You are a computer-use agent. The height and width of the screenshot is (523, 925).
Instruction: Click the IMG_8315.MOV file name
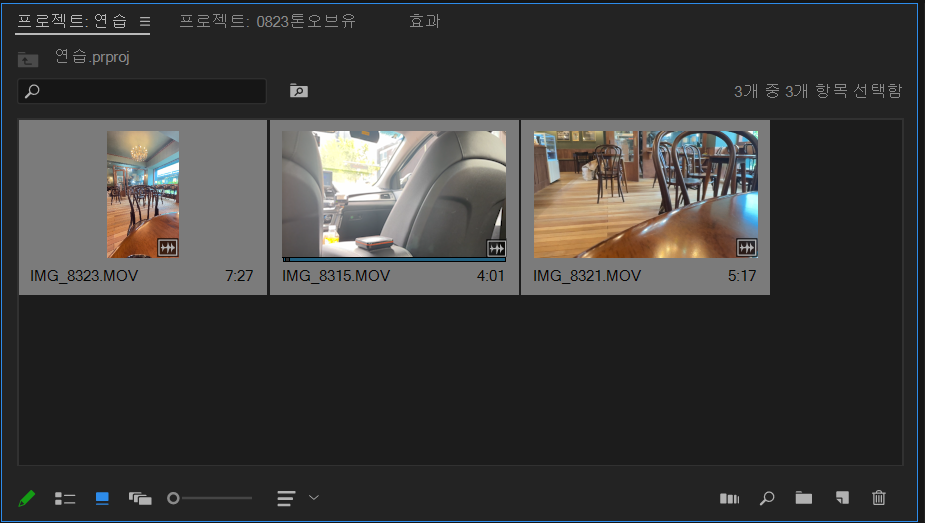click(x=336, y=276)
